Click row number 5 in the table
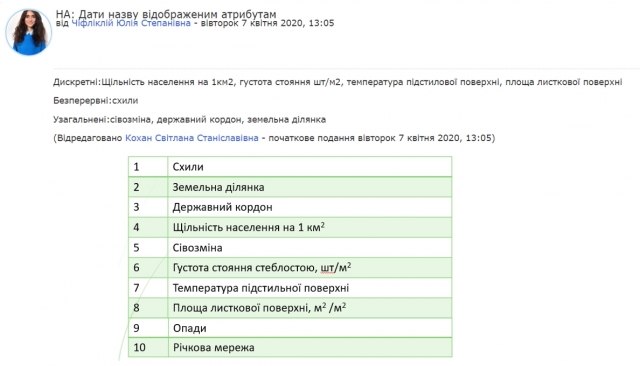640x366 pixels. point(148,247)
